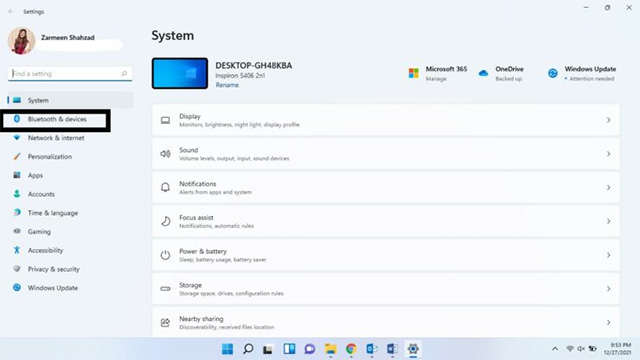The width and height of the screenshot is (640, 360).
Task: Click the Windows Update sync icon in the header
Action: coord(553,73)
